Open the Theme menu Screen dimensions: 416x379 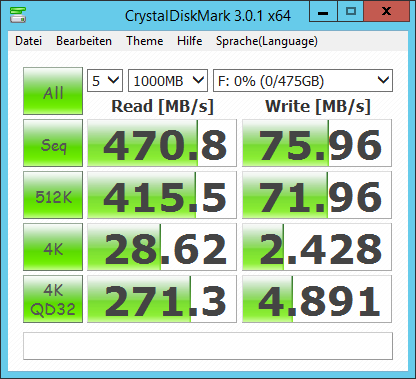coord(145,41)
